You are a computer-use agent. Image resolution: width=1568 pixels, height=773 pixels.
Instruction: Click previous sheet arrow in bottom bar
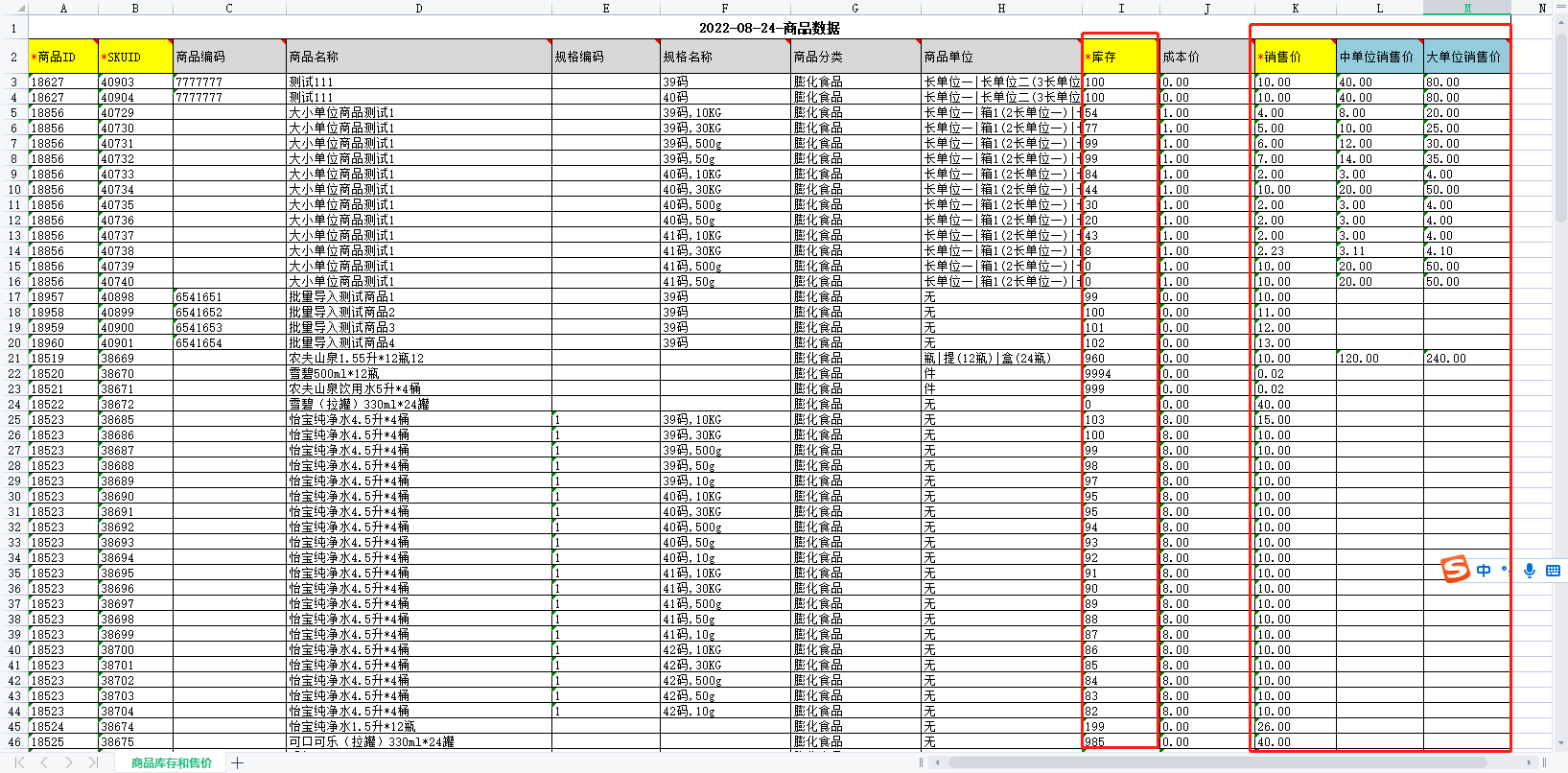pos(44,762)
